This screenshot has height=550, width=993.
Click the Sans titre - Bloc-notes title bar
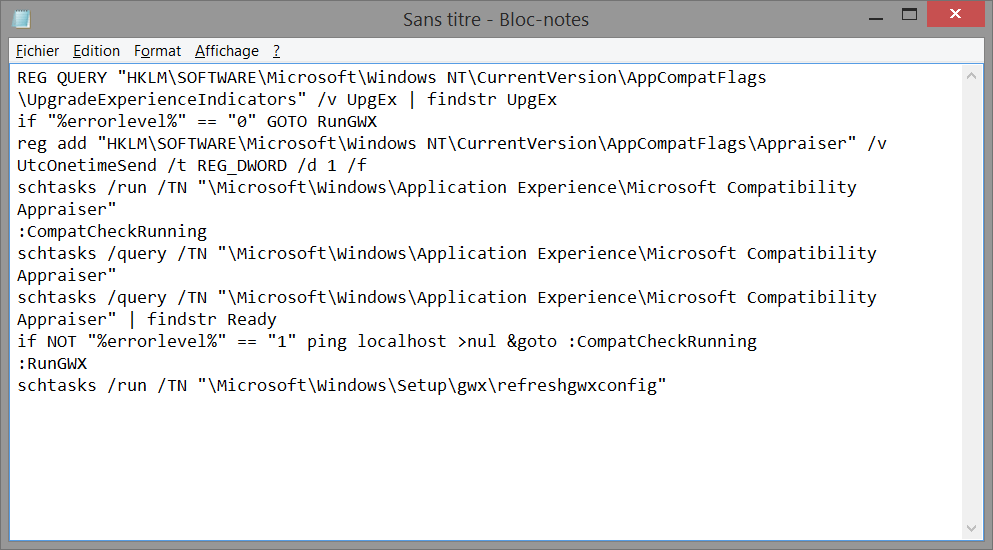[496, 20]
